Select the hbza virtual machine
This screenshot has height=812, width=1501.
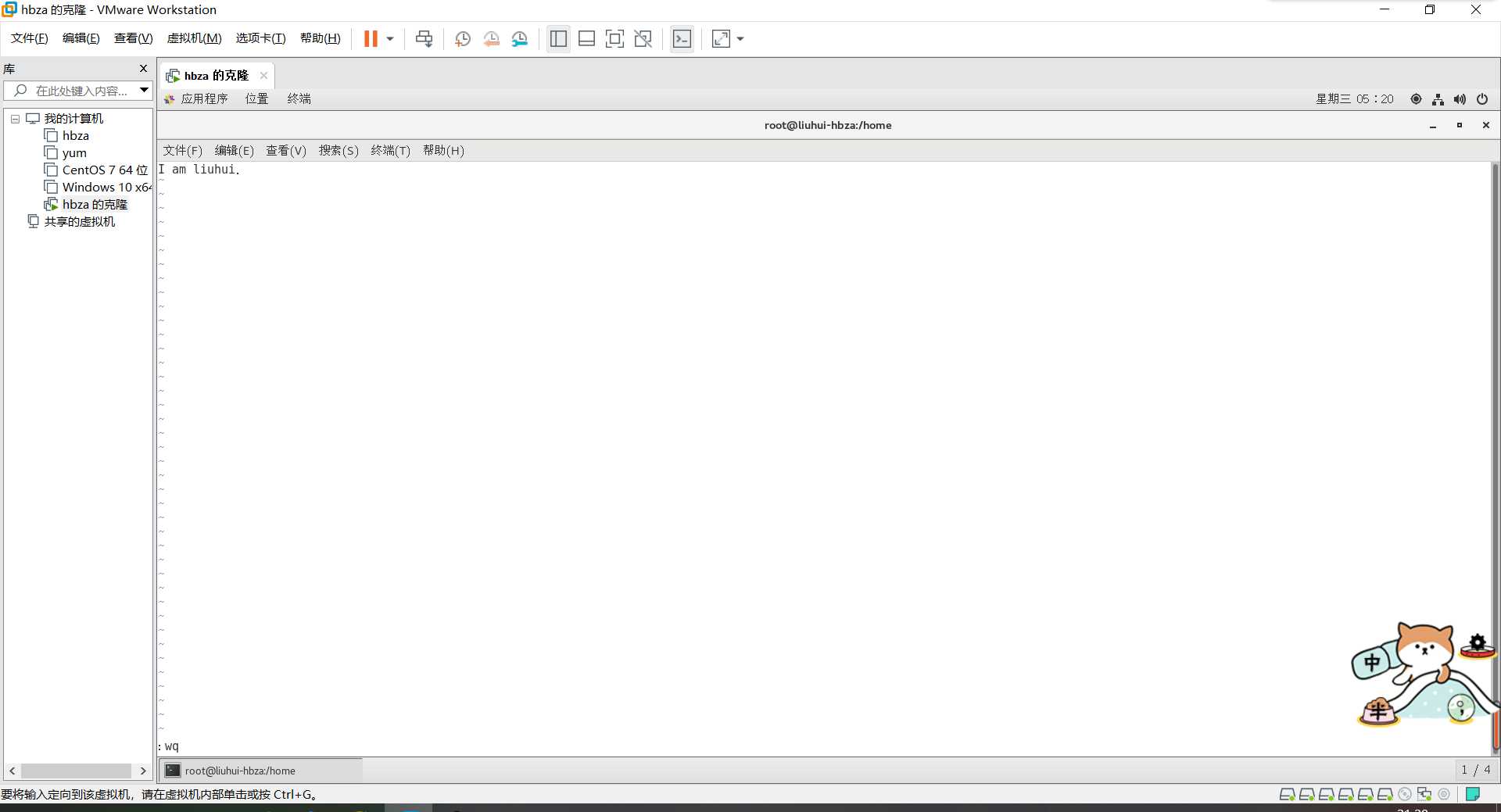67,136
